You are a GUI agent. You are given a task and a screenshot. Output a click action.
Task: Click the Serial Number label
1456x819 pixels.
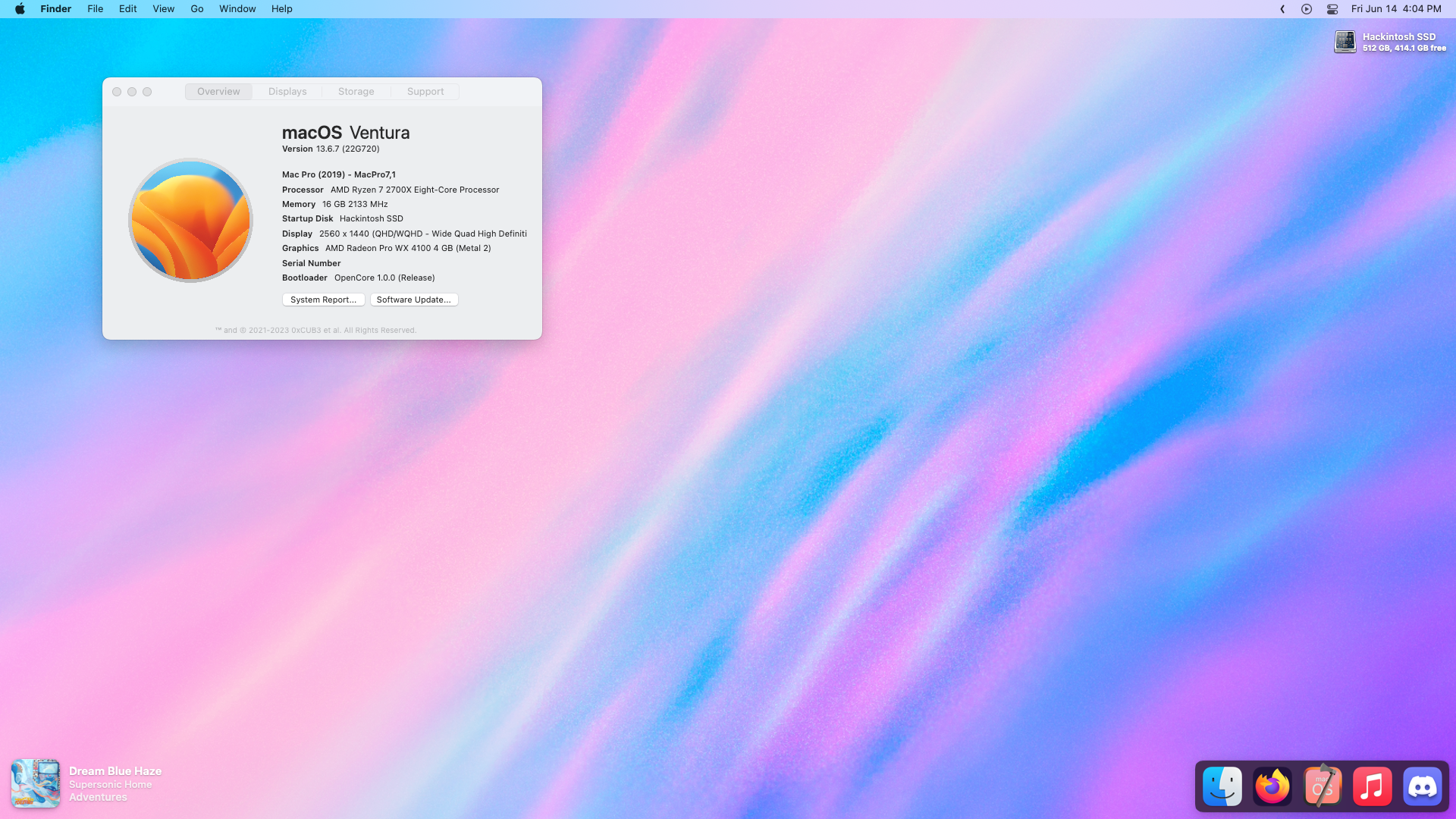click(x=312, y=263)
